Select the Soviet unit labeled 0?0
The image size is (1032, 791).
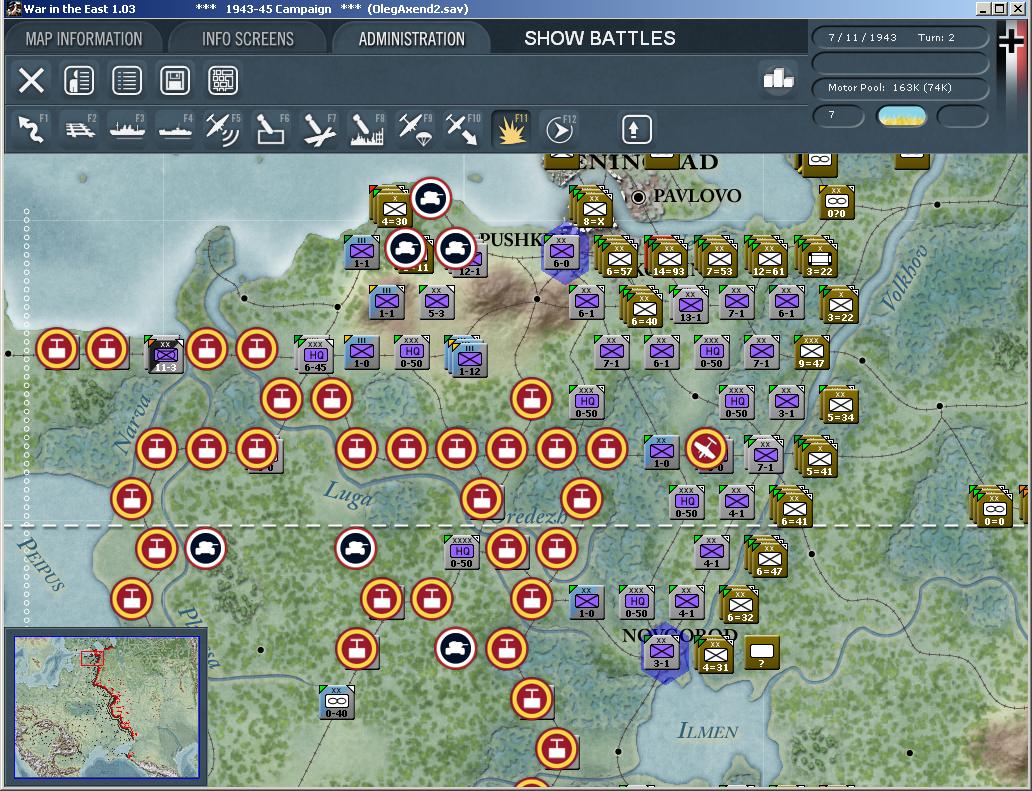pos(837,202)
